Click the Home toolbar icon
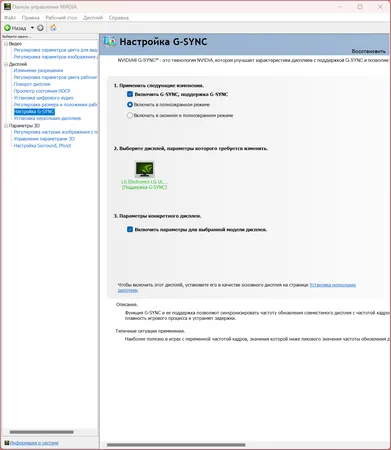 click(x=53, y=28)
